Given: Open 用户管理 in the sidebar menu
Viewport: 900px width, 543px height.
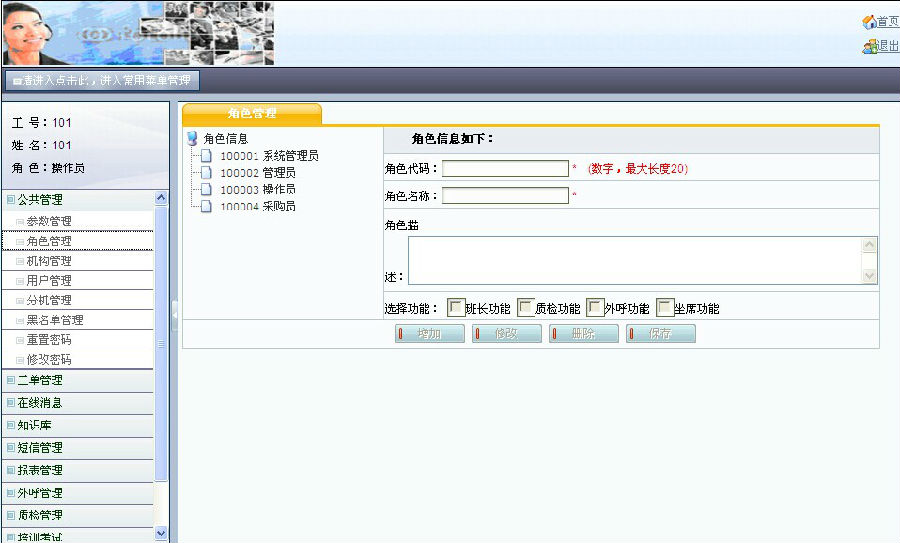Looking at the screenshot, I should pyautogui.click(x=49, y=281).
